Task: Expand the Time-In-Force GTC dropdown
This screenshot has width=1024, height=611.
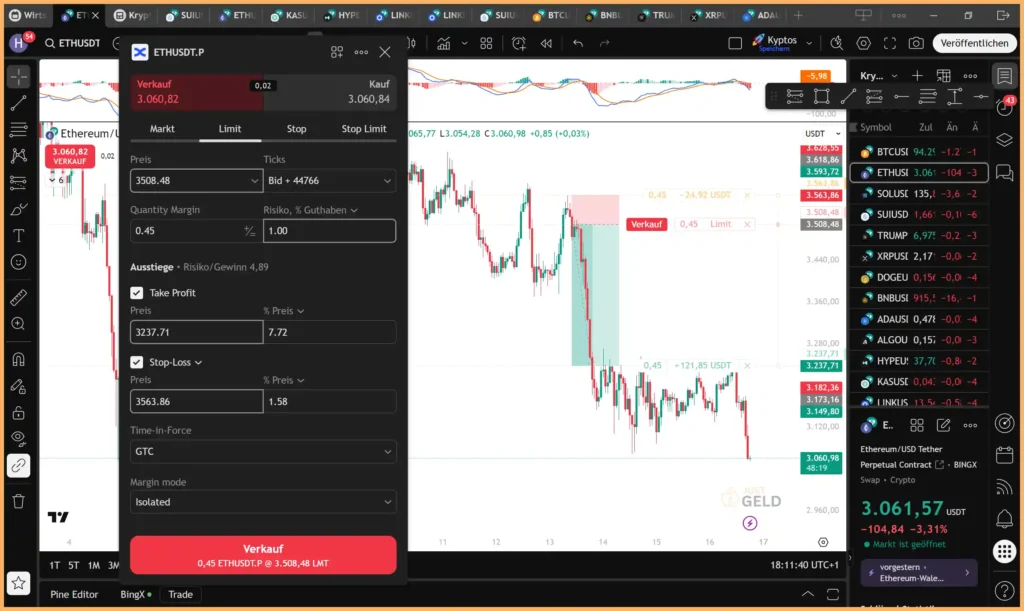Action: (263, 452)
